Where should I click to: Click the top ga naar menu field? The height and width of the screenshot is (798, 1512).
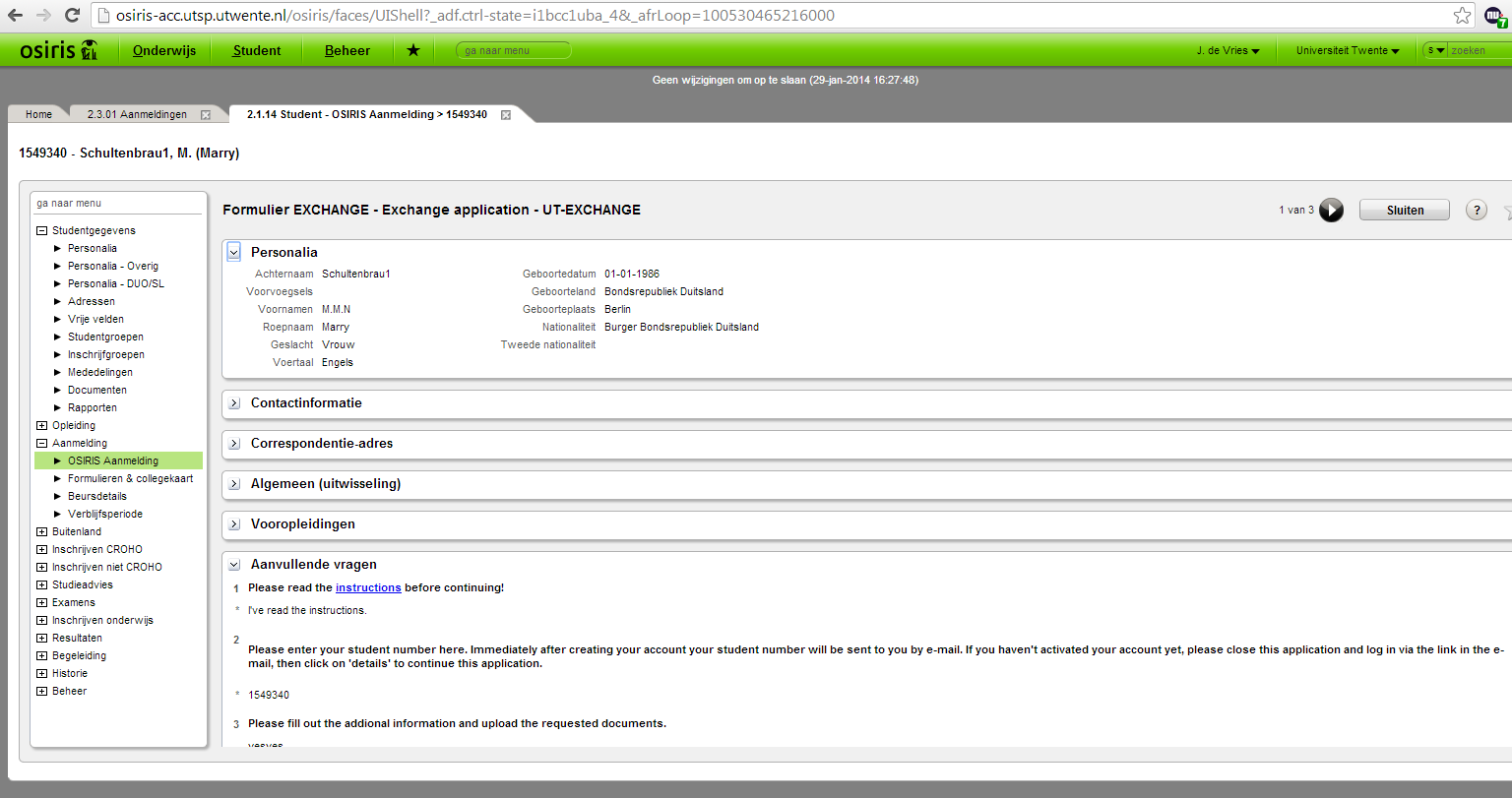point(513,50)
